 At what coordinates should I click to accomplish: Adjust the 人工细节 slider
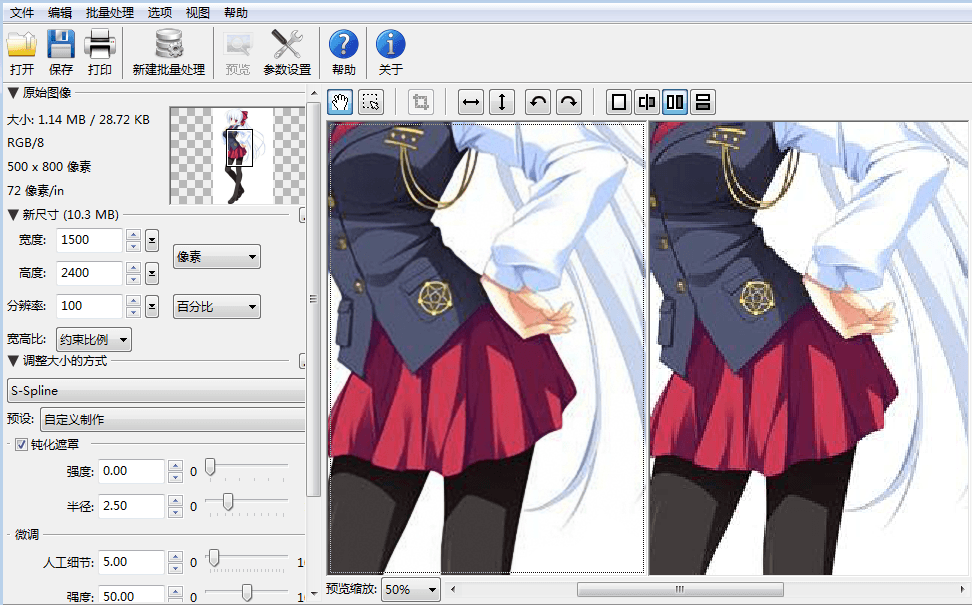click(214, 559)
